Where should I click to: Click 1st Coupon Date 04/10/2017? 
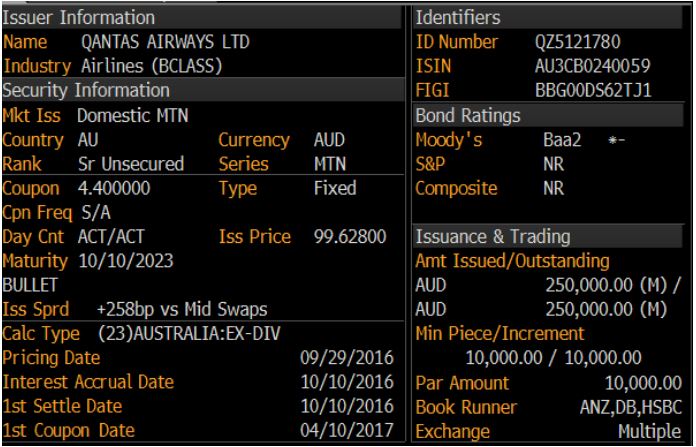tap(347, 430)
